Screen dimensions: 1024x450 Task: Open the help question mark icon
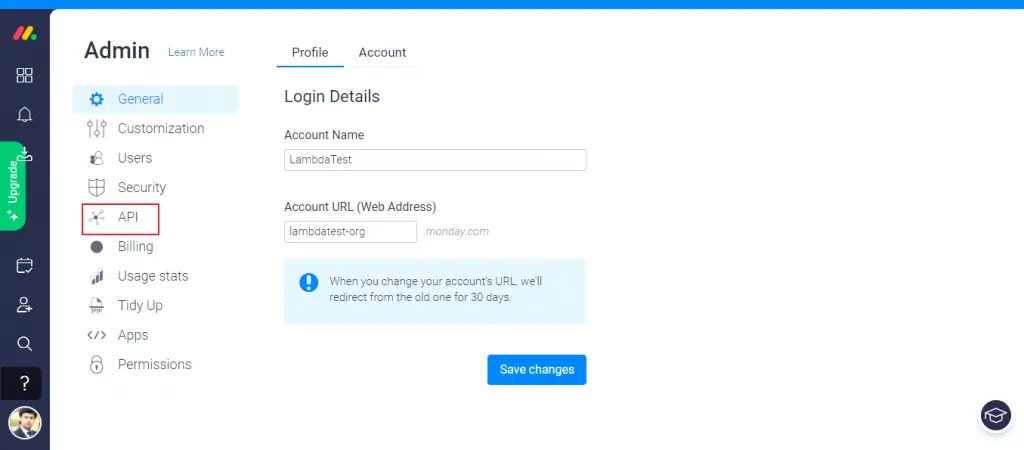25,383
